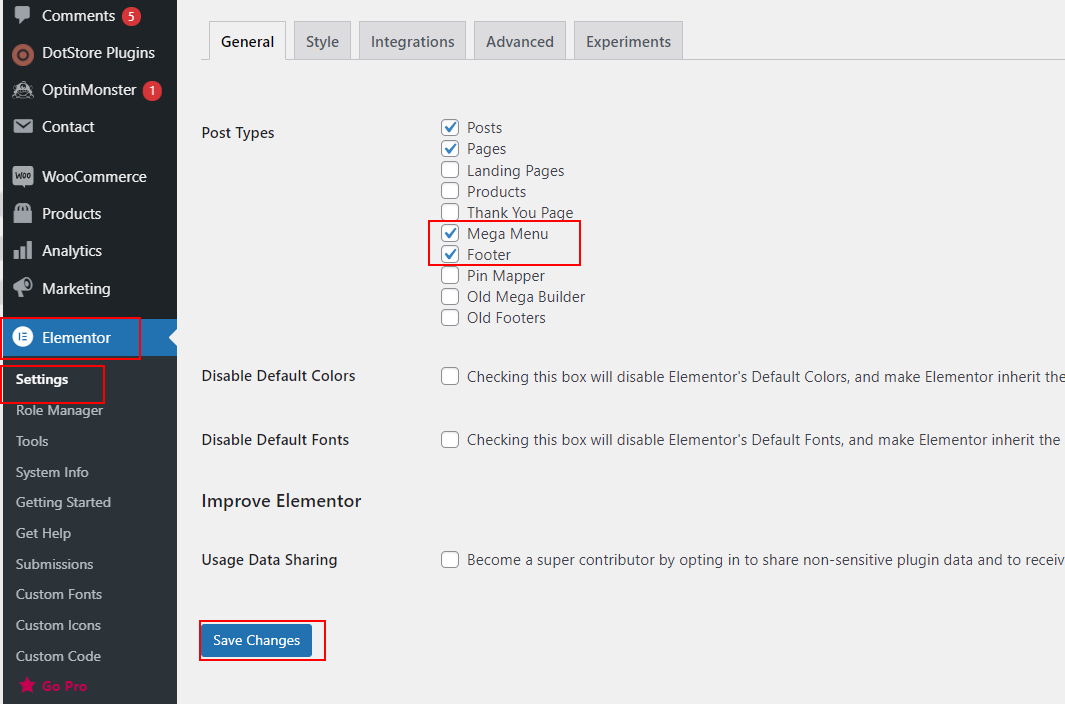1065x704 pixels.
Task: Check the Old Mega Builder checkbox
Action: pyautogui.click(x=450, y=296)
